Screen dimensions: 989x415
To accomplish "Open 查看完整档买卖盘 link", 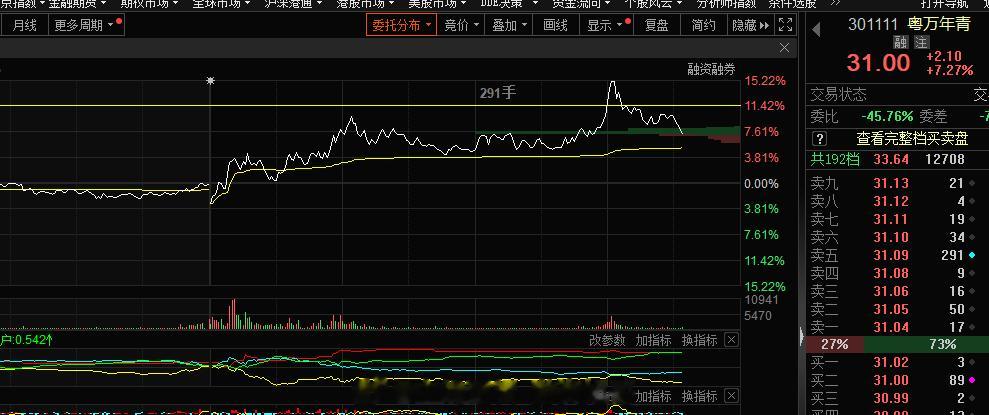I will (912, 138).
